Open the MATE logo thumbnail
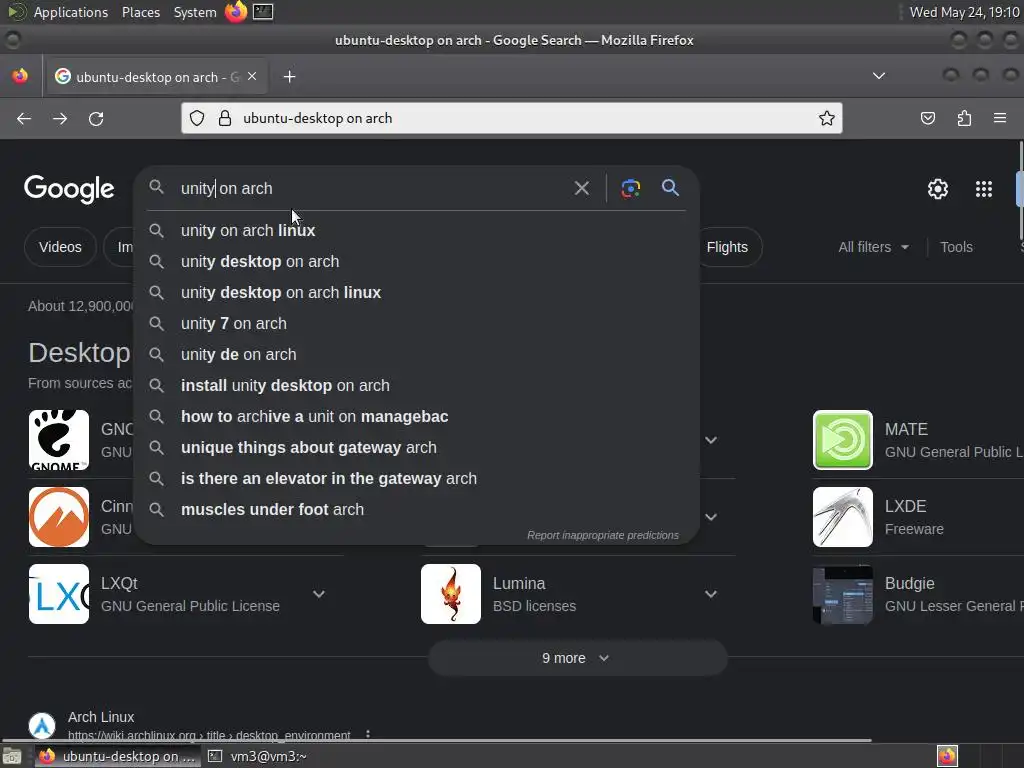1024x768 pixels. tap(842, 440)
